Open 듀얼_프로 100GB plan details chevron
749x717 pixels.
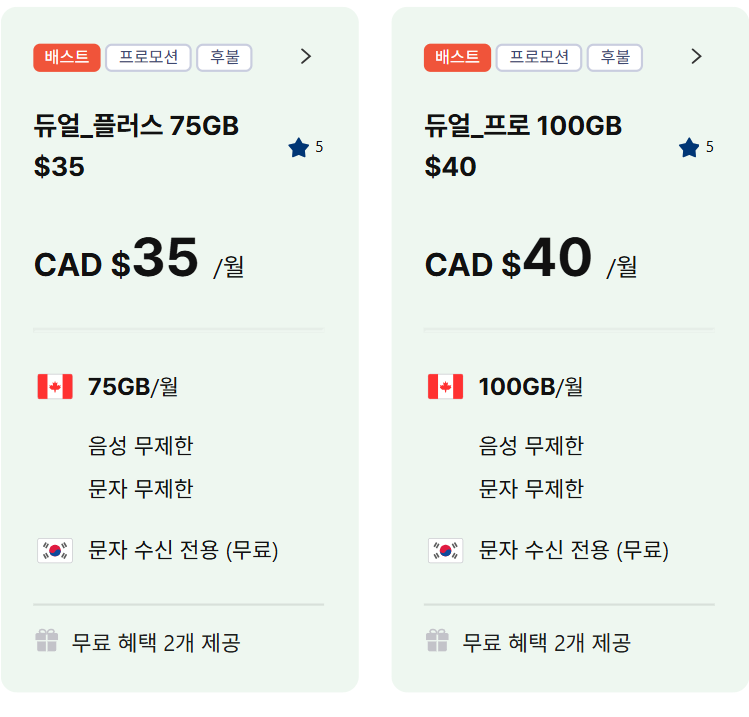697,57
